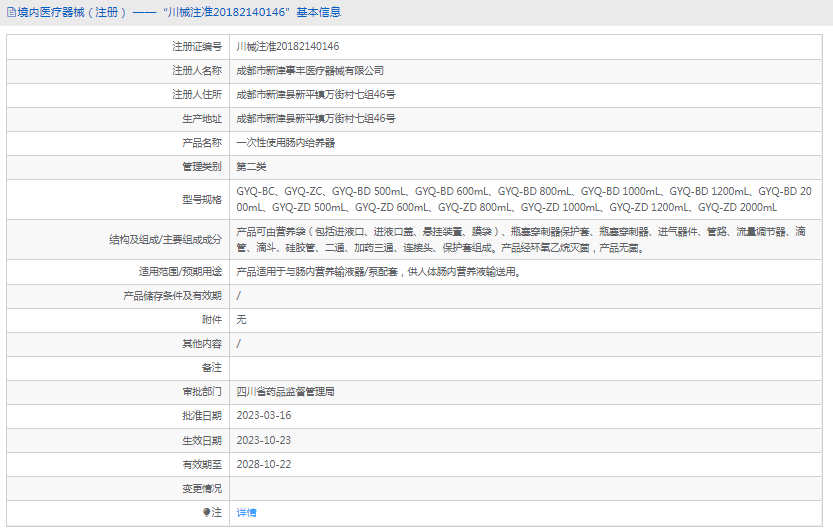This screenshot has width=833, height=529.
Task: Click the 生效日期 label
Action: pyautogui.click(x=202, y=440)
